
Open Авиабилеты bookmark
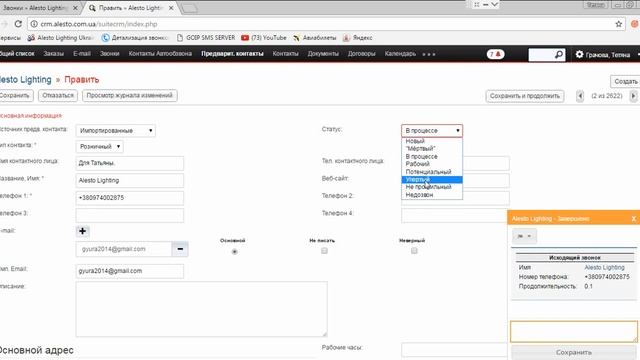coord(315,38)
